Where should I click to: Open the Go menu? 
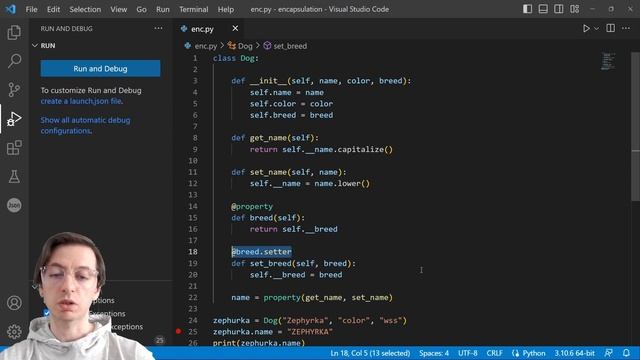(x=141, y=9)
